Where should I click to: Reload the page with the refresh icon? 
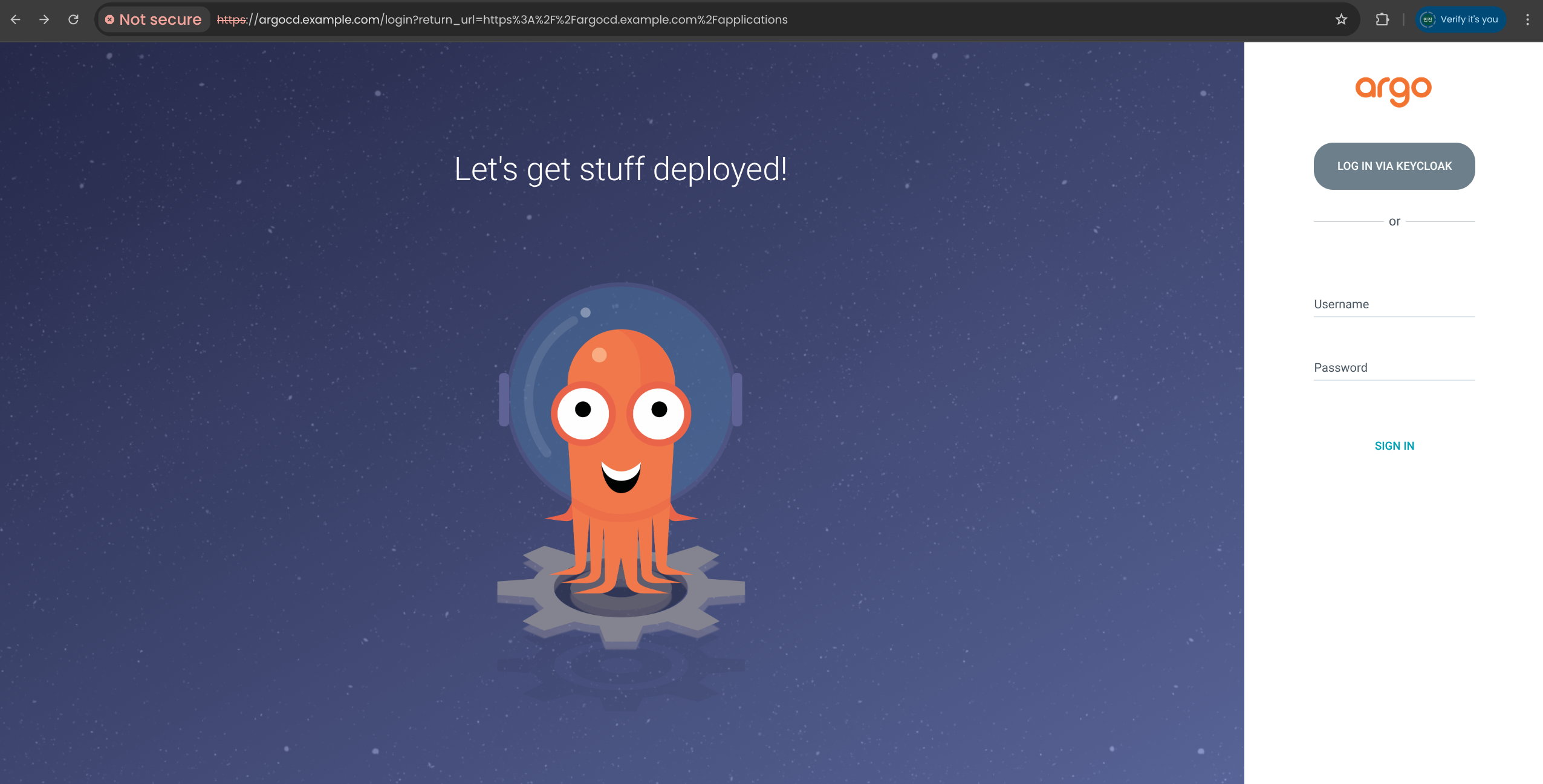pyautogui.click(x=73, y=19)
